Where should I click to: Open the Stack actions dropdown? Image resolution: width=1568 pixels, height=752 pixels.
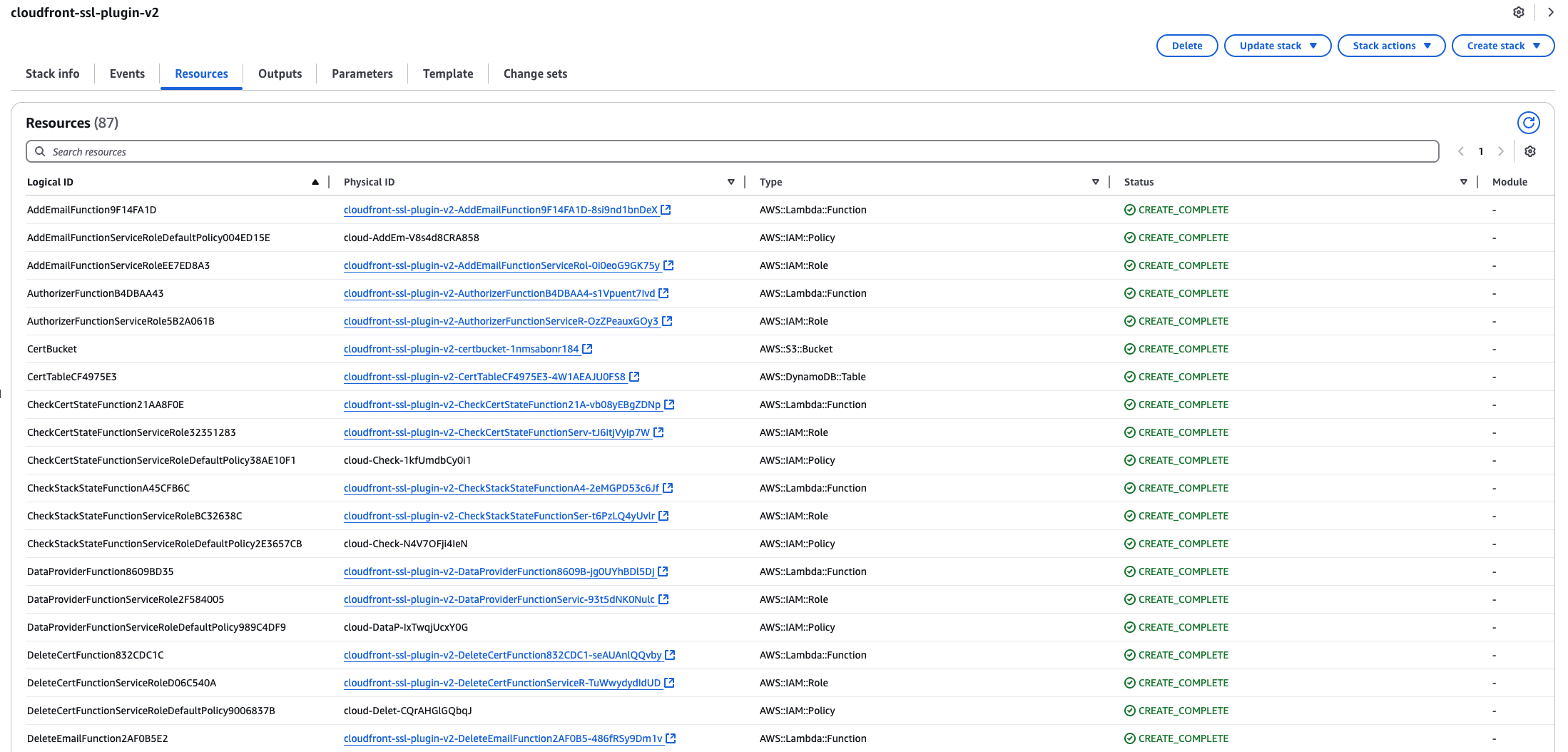point(1391,46)
